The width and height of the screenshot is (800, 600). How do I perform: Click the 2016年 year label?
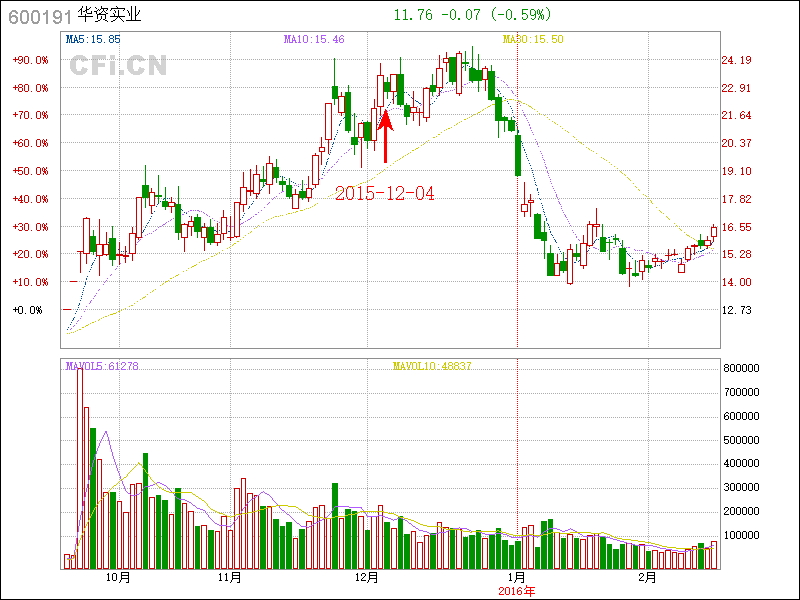[x=518, y=591]
